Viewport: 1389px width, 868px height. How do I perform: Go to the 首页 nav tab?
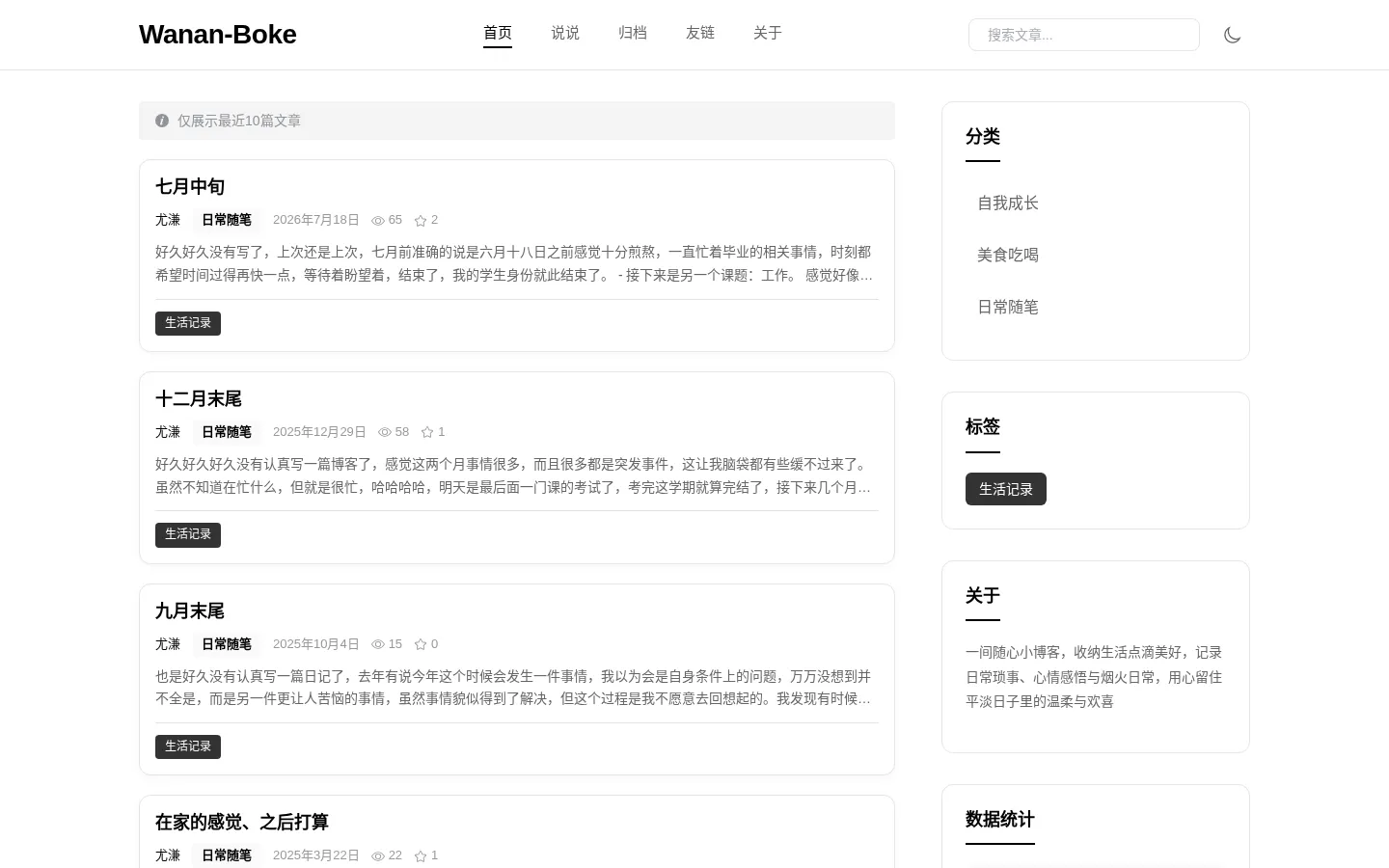pyautogui.click(x=498, y=34)
